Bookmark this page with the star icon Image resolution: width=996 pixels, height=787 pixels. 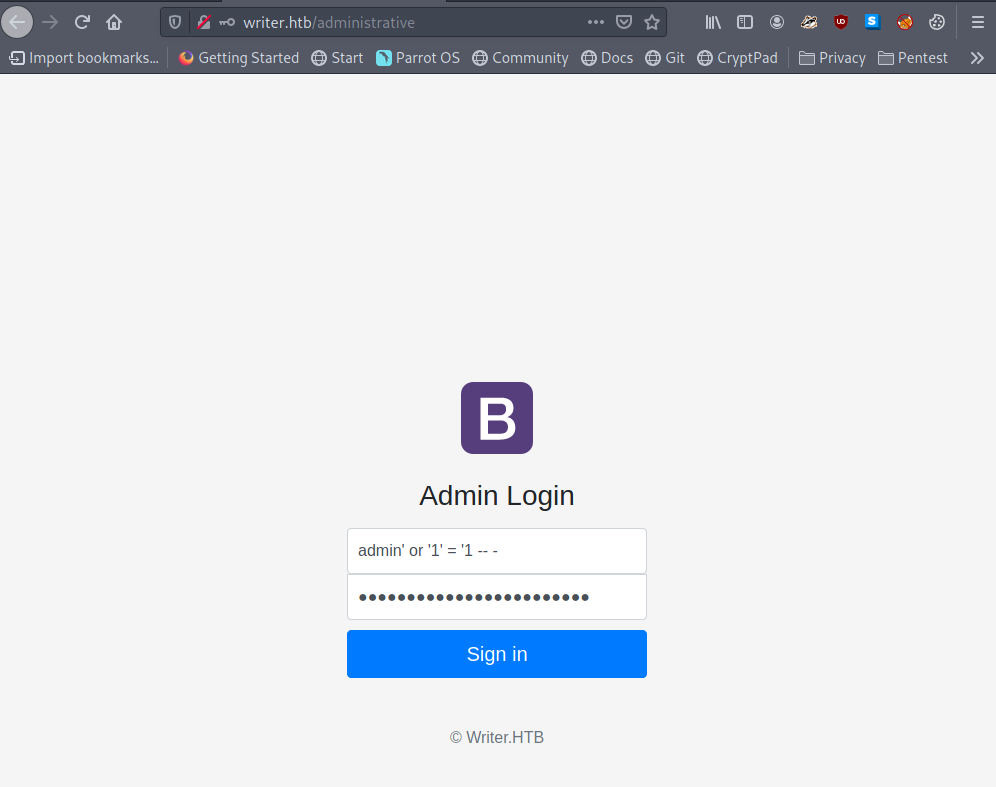[652, 22]
